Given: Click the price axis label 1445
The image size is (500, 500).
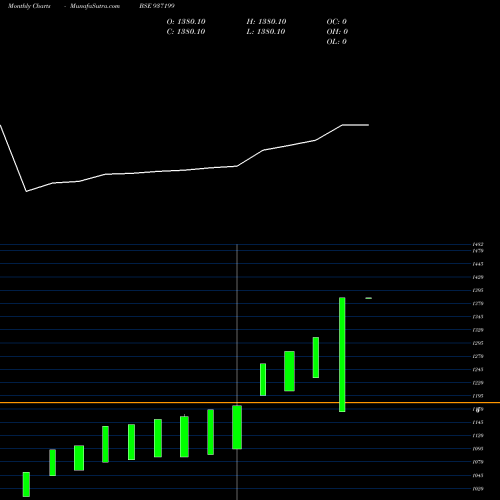Looking at the screenshot, I should (x=478, y=264).
